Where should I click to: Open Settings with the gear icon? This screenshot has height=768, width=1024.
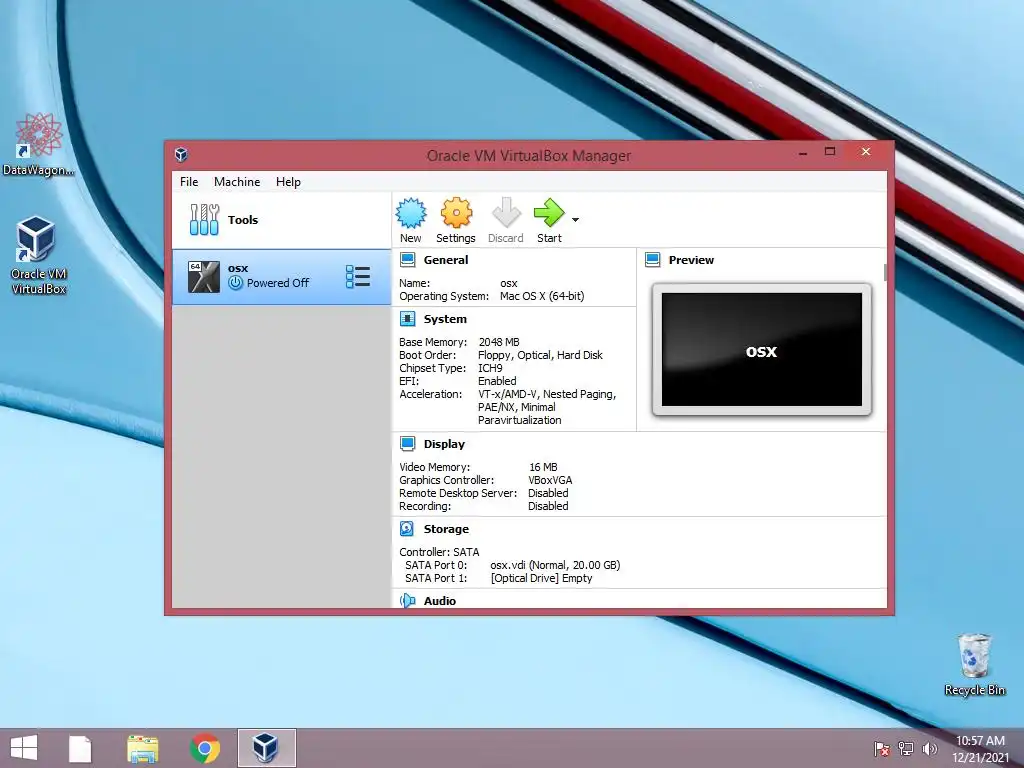[x=456, y=214]
